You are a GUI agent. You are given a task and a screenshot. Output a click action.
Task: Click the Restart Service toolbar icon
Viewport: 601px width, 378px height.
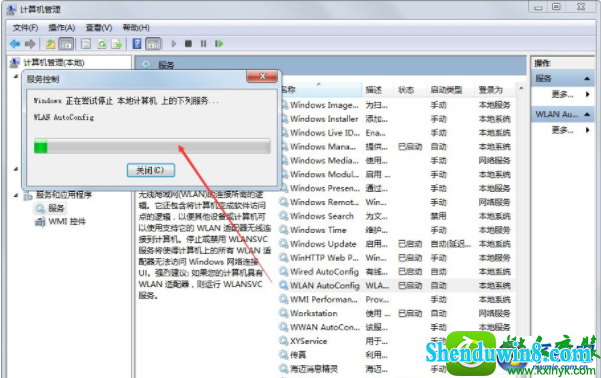[219, 44]
